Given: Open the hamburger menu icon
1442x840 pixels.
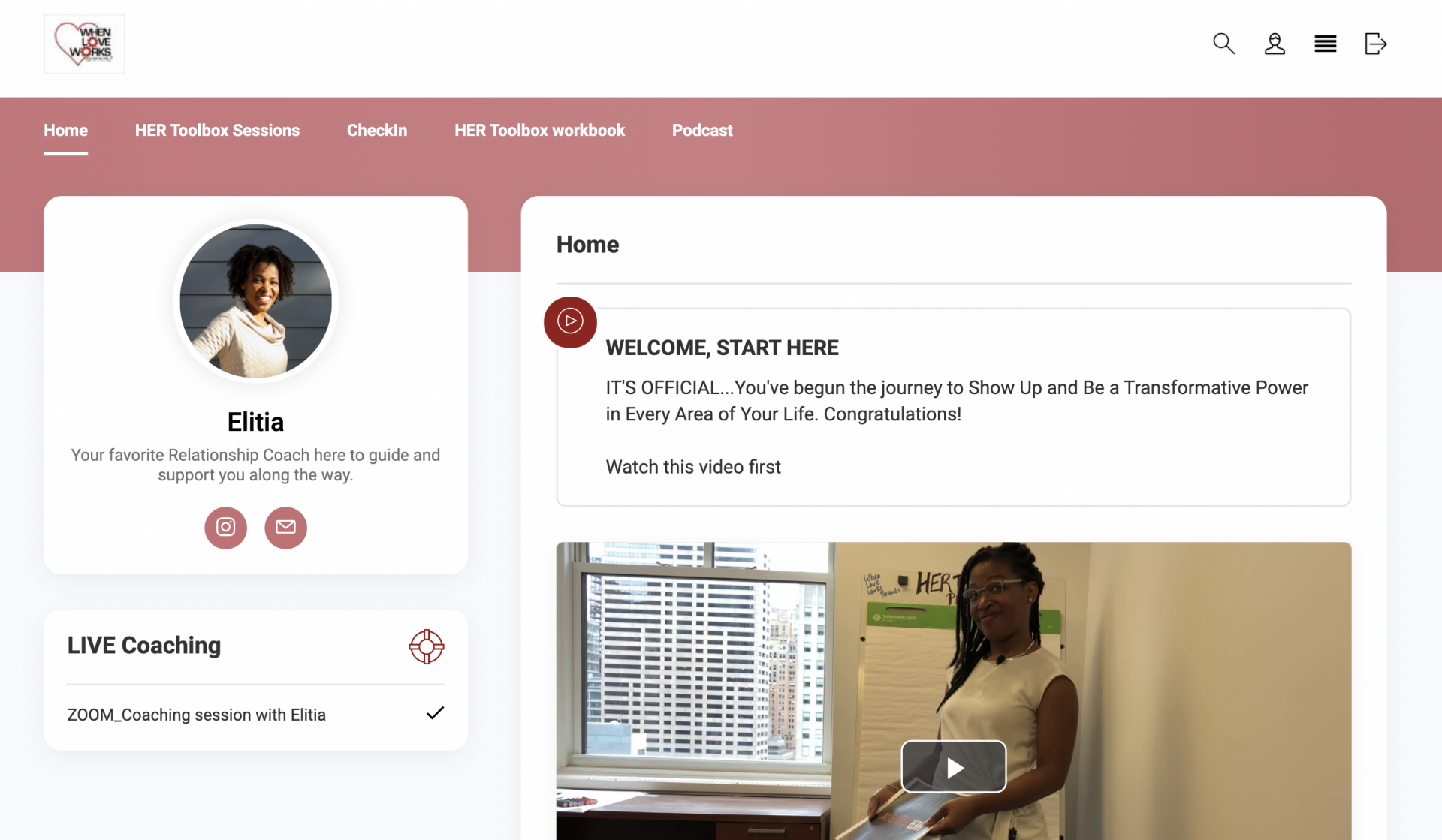Looking at the screenshot, I should coord(1325,44).
